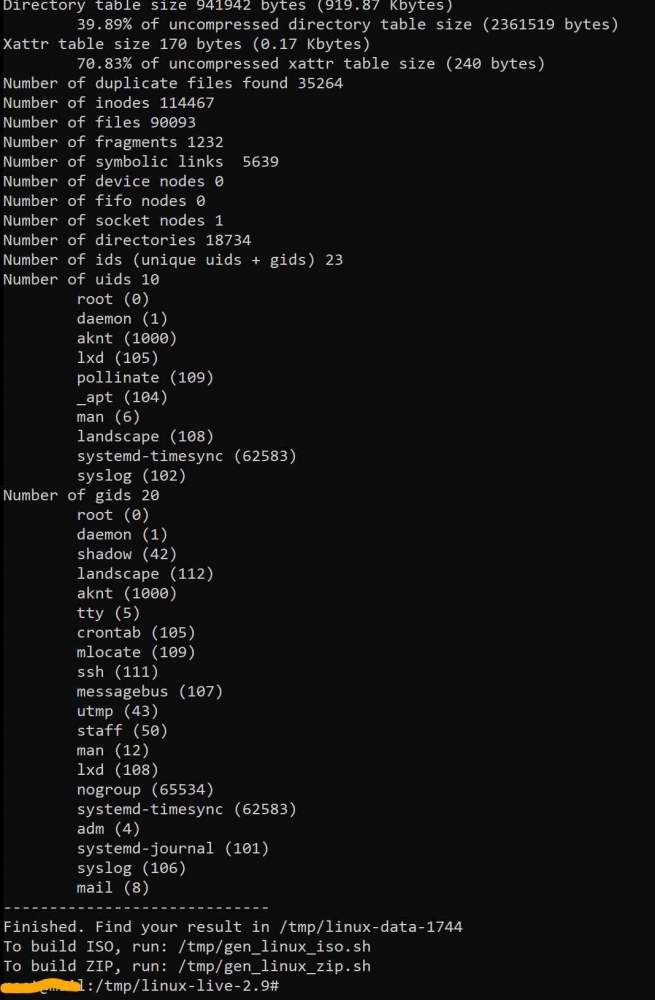Click the 'Number of symbolic links 5639' line
This screenshot has width=655, height=1000.
pos(140,161)
